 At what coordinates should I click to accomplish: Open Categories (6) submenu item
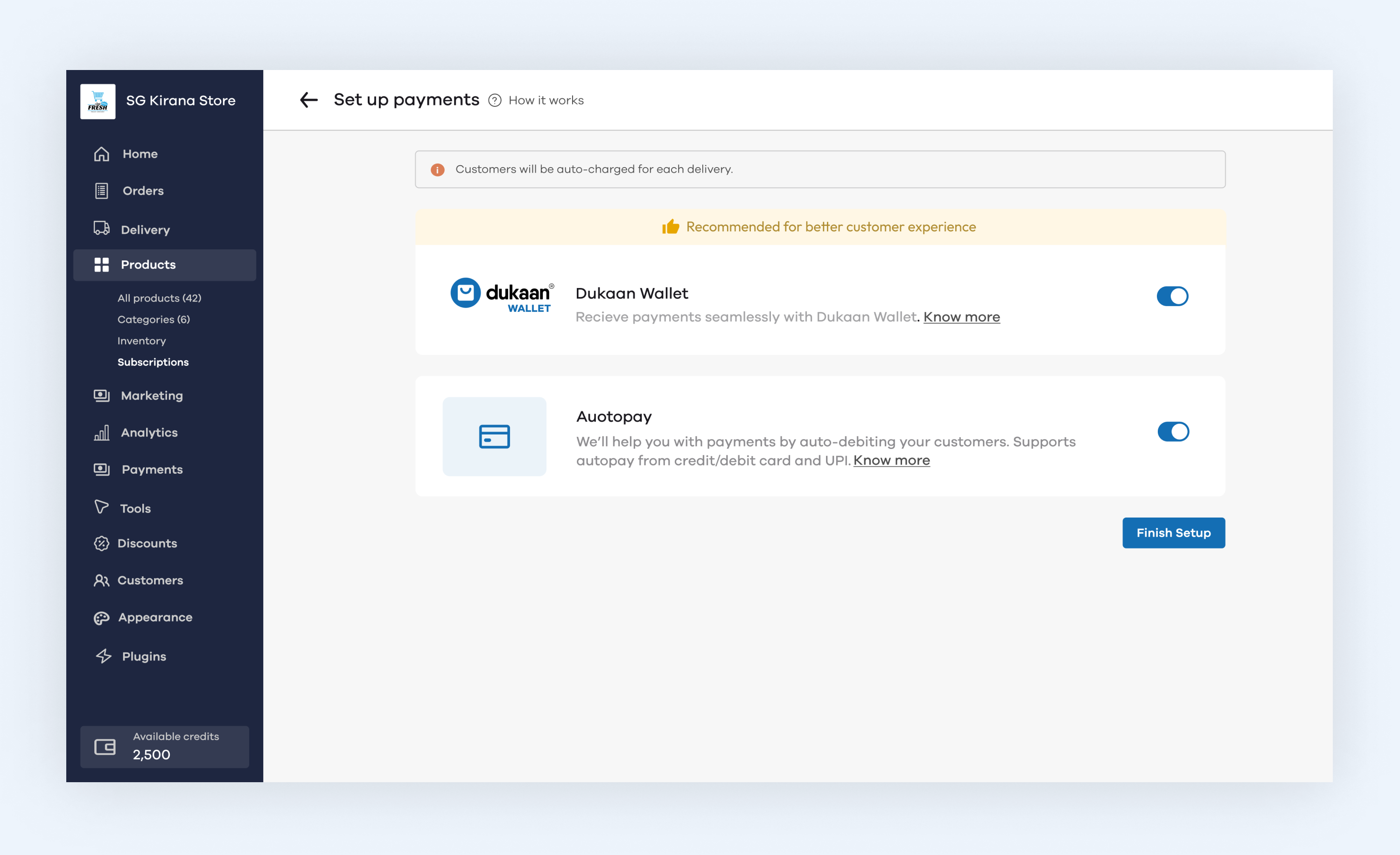tap(154, 319)
